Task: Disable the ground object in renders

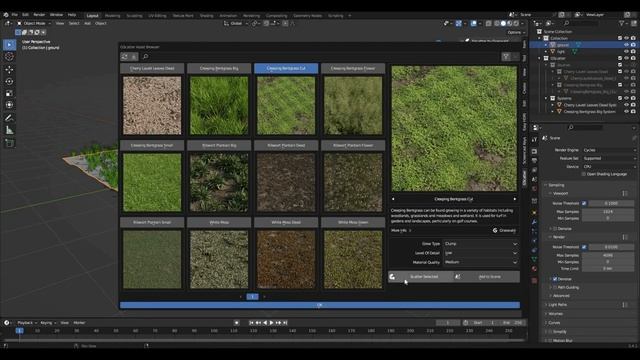Action: tap(633, 45)
